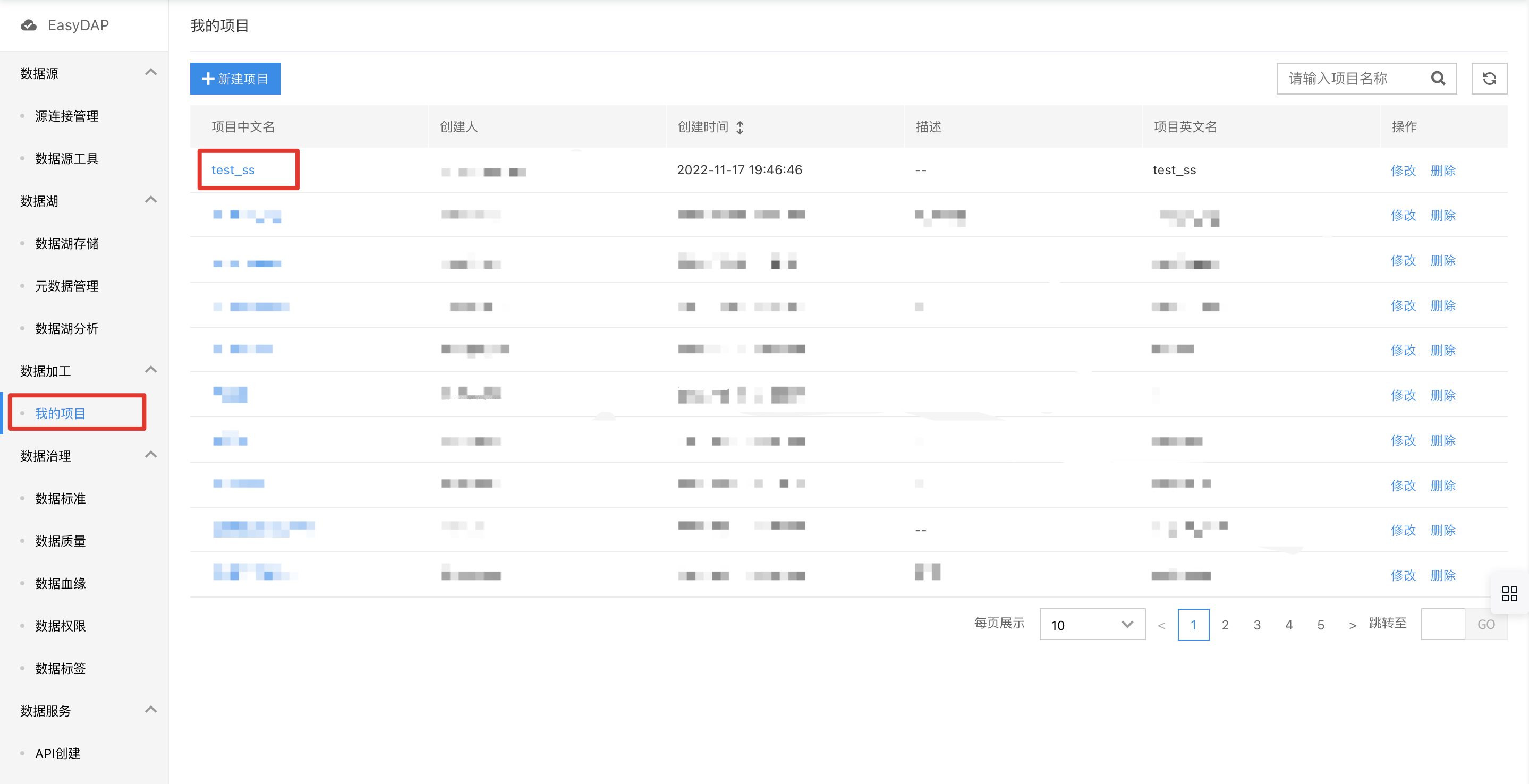Viewport: 1529px width, 784px height.
Task: Open 数据血缘 in sidebar
Action: click(60, 583)
